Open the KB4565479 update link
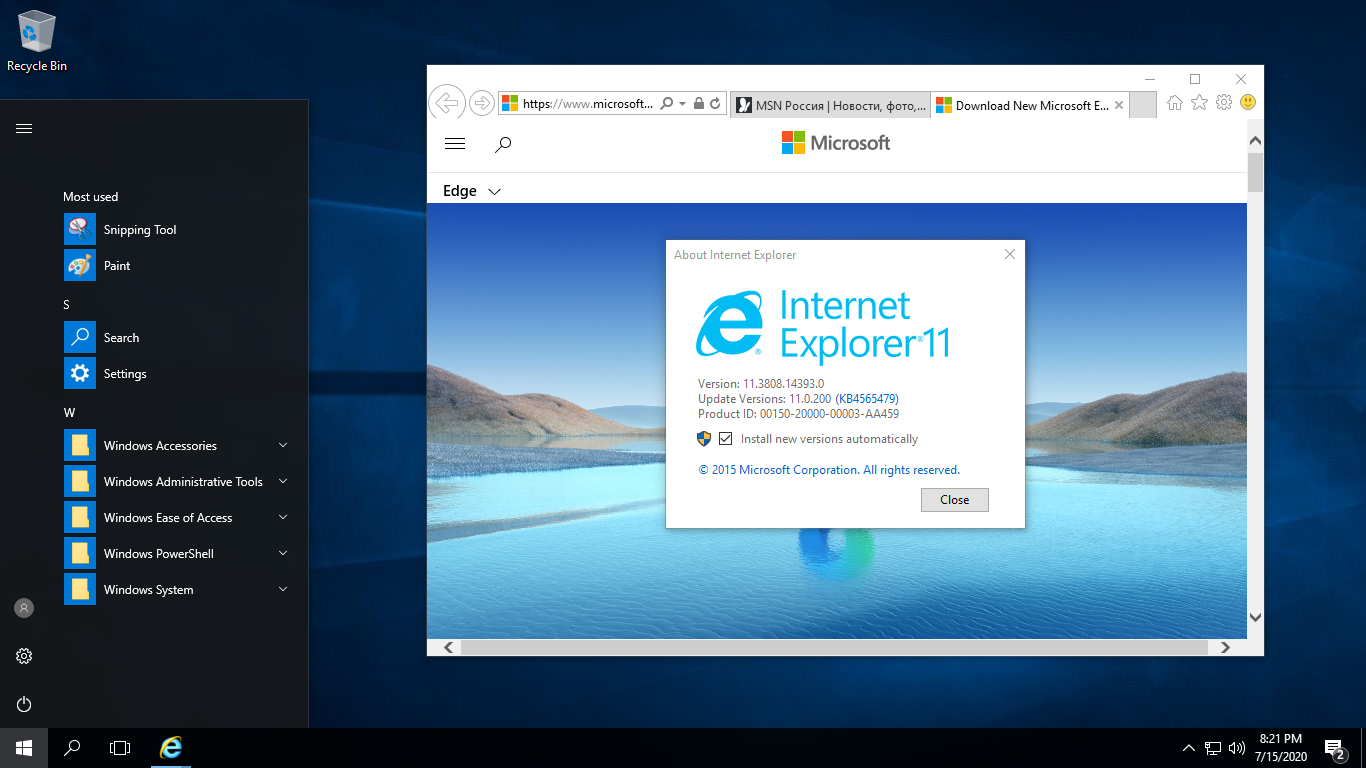Image resolution: width=1366 pixels, height=768 pixels. [867, 398]
